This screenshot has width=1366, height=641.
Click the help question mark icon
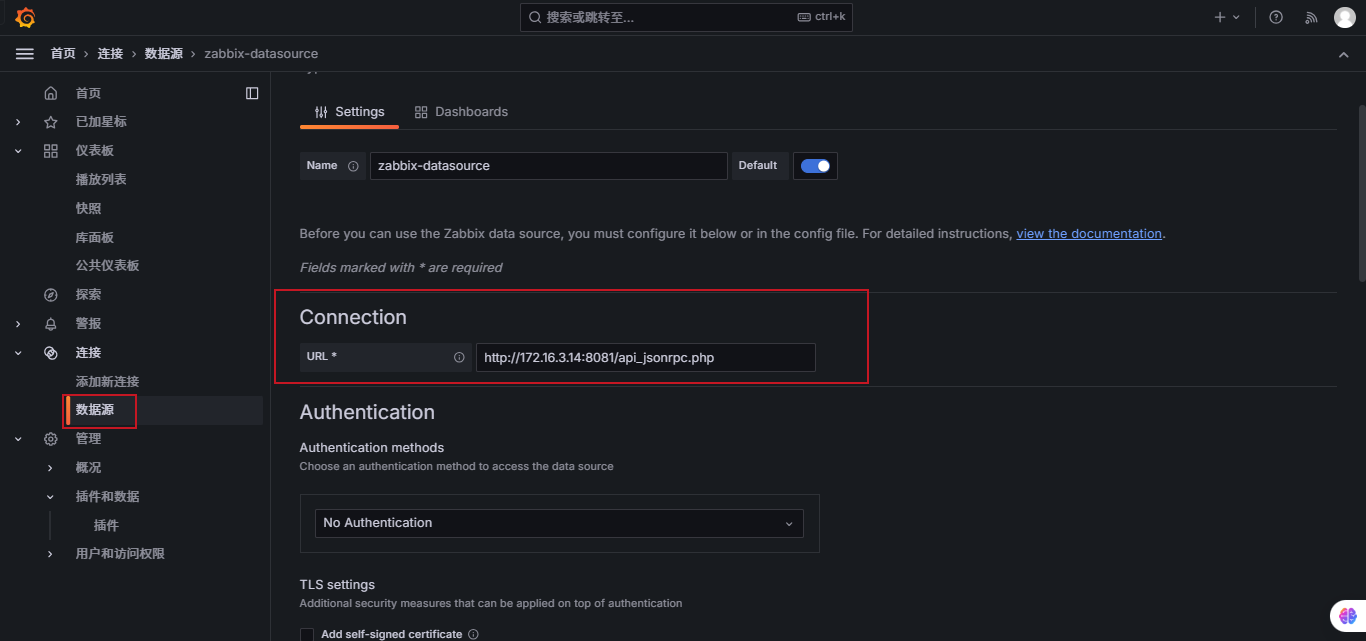[x=1276, y=17]
